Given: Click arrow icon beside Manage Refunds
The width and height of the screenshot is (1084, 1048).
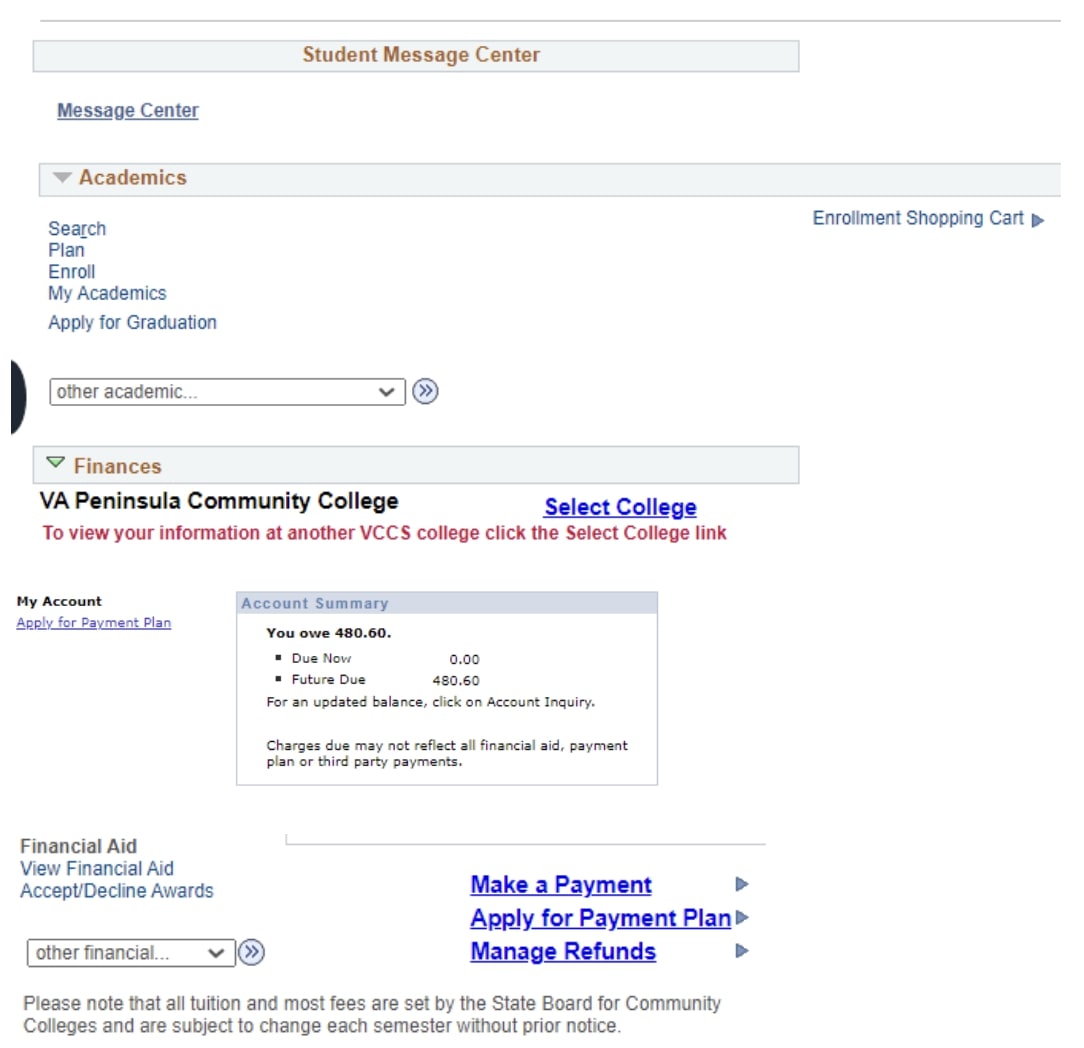Looking at the screenshot, I should point(742,950).
